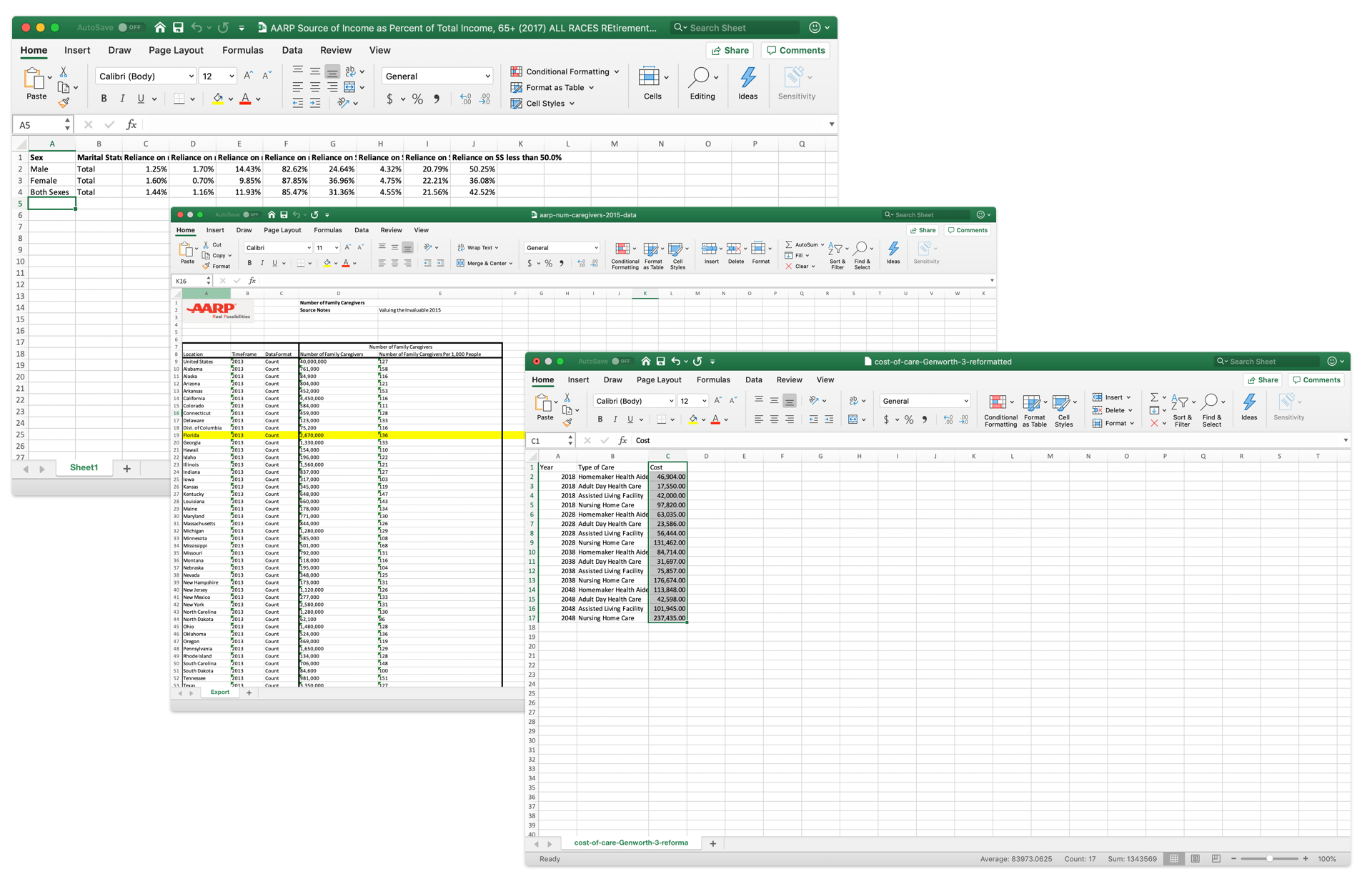The height and width of the screenshot is (894, 1372).
Task: Open Formulas tab in Source of Income window
Action: (242, 50)
